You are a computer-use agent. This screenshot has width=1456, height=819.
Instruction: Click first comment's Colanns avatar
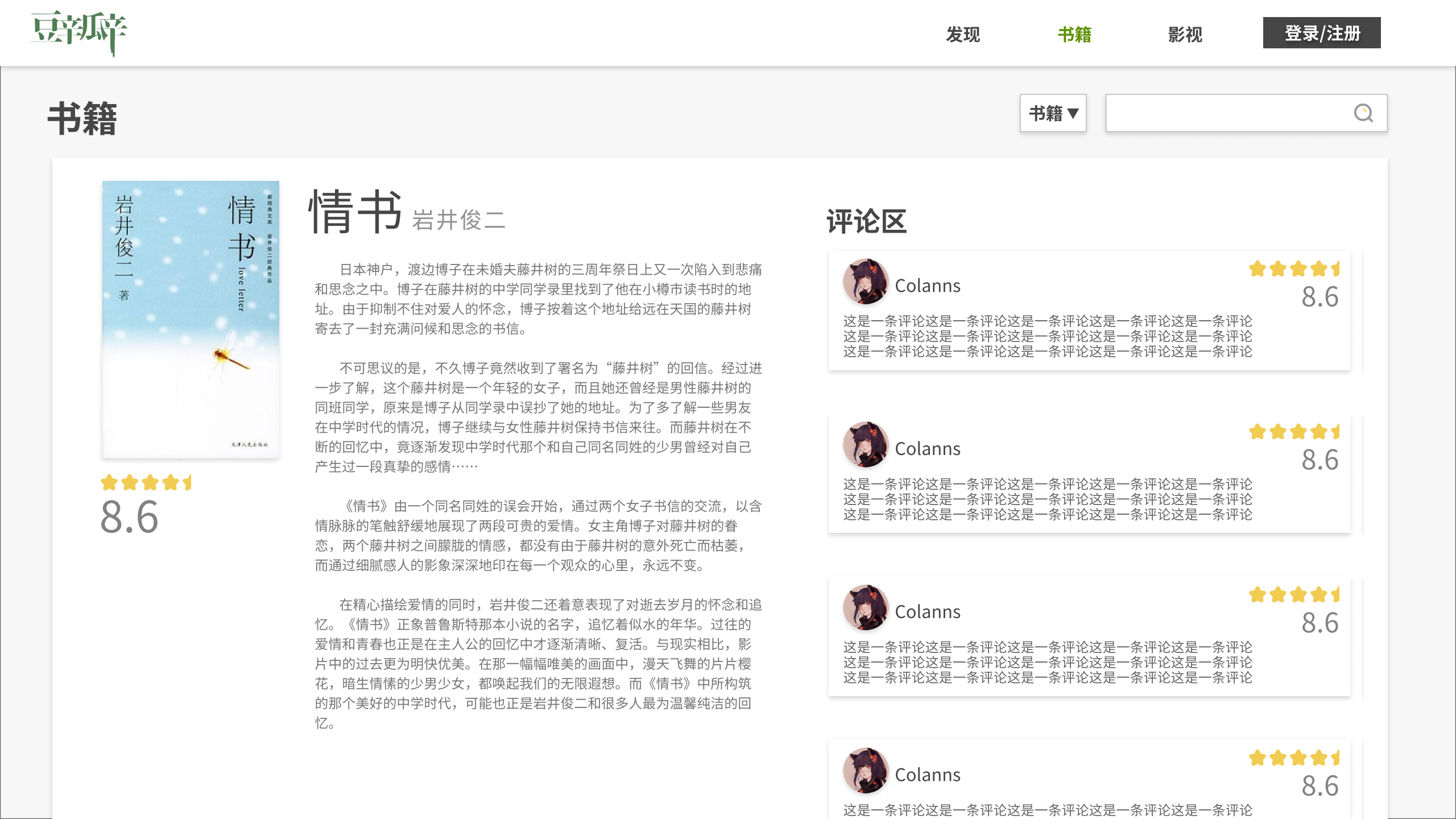[x=865, y=282]
